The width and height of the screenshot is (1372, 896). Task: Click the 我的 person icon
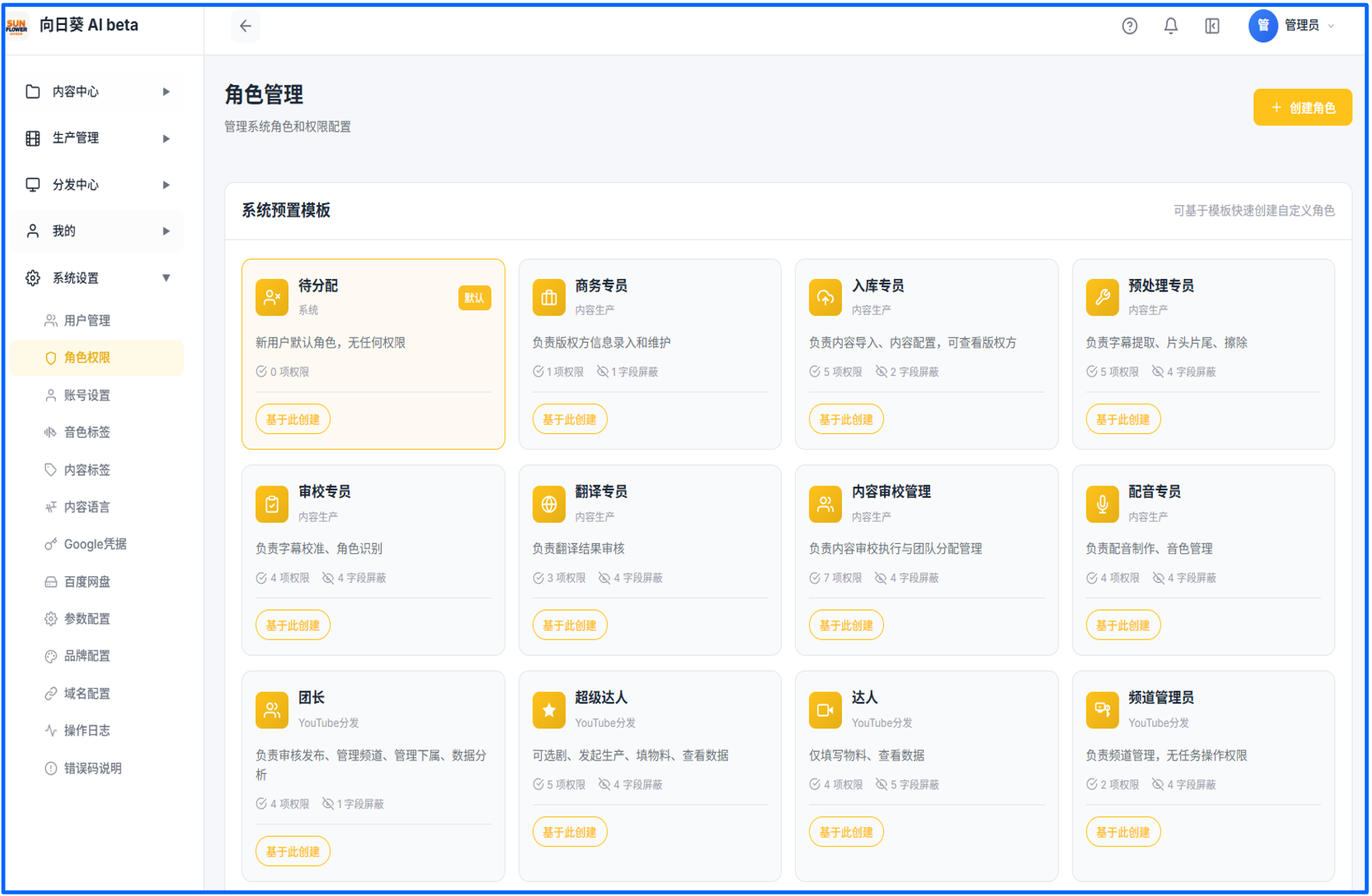click(33, 231)
